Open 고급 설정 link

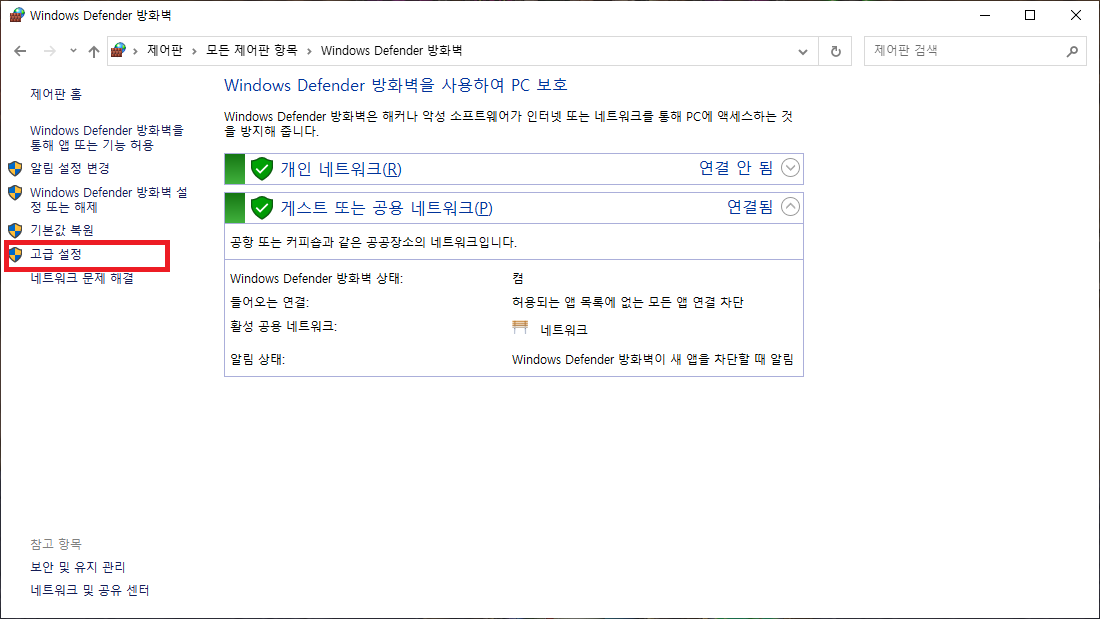(x=56, y=254)
